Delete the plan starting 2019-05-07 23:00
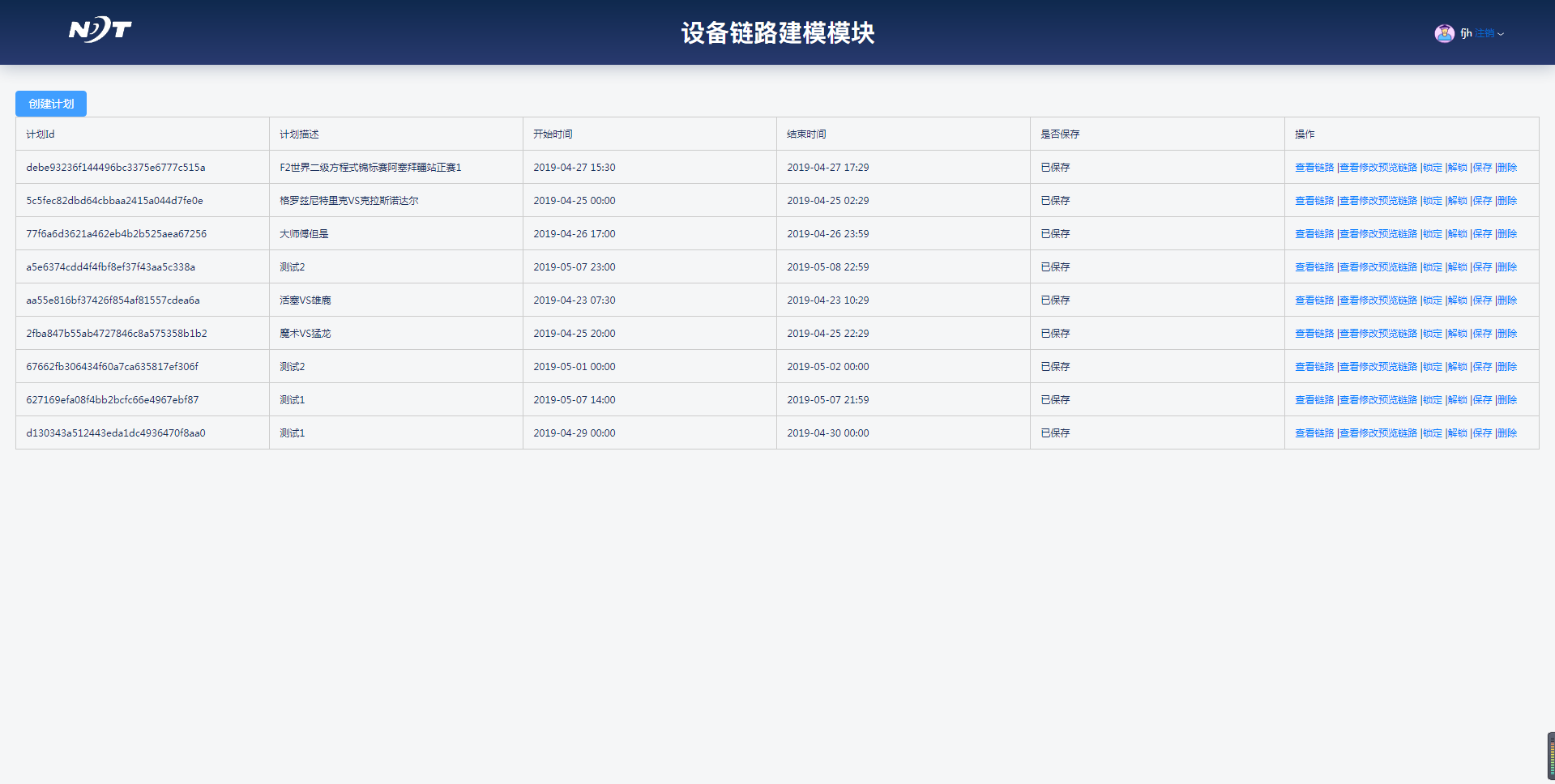 pyautogui.click(x=1507, y=267)
